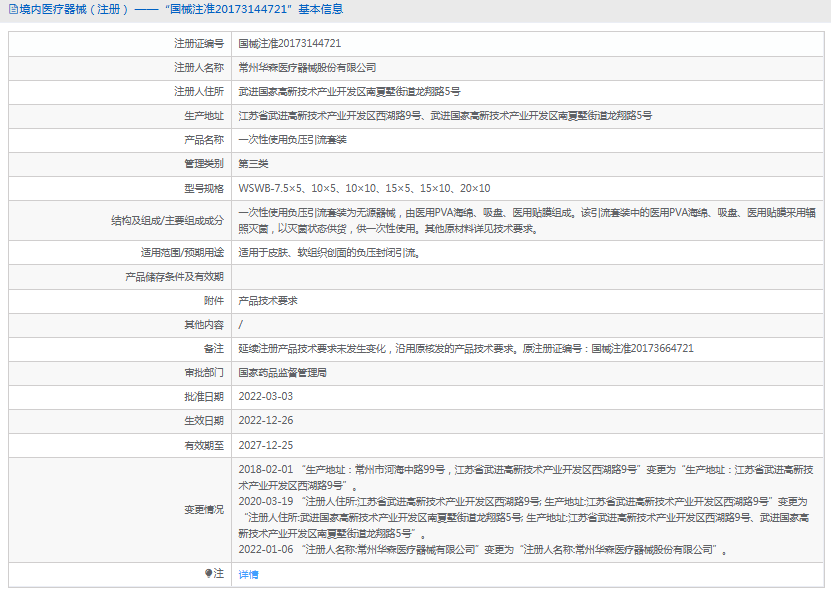Select the WSWB-7.5×5 model specification text
The width and height of the screenshot is (831, 595).
click(x=364, y=188)
